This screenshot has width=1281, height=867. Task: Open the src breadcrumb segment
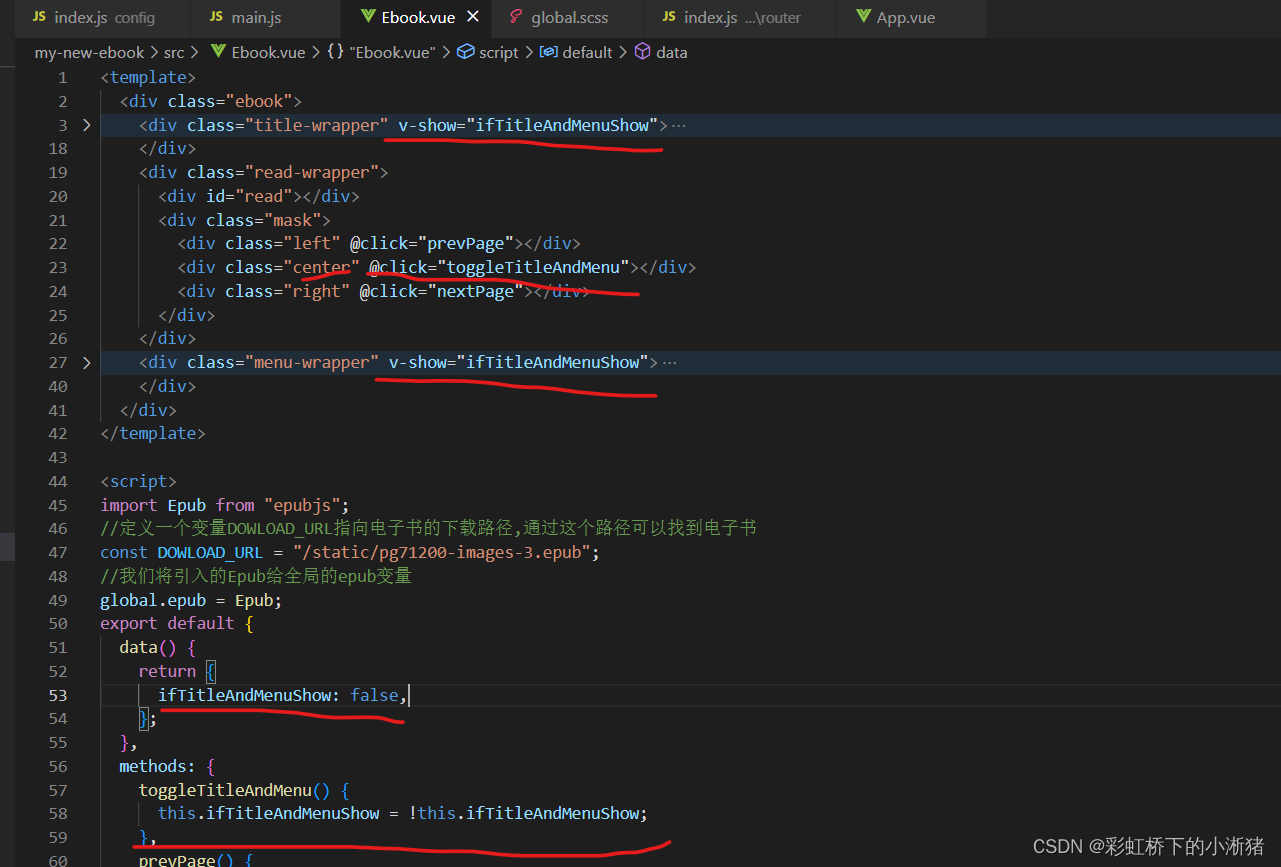(174, 52)
